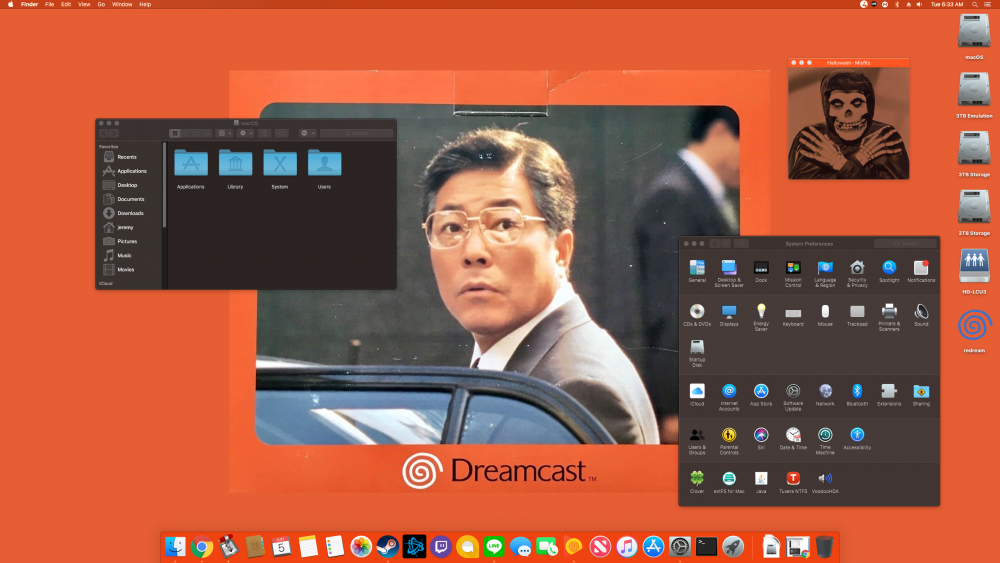Screen dimensions: 1000x563
Task: Open Siri preferences pane
Action: (761, 438)
